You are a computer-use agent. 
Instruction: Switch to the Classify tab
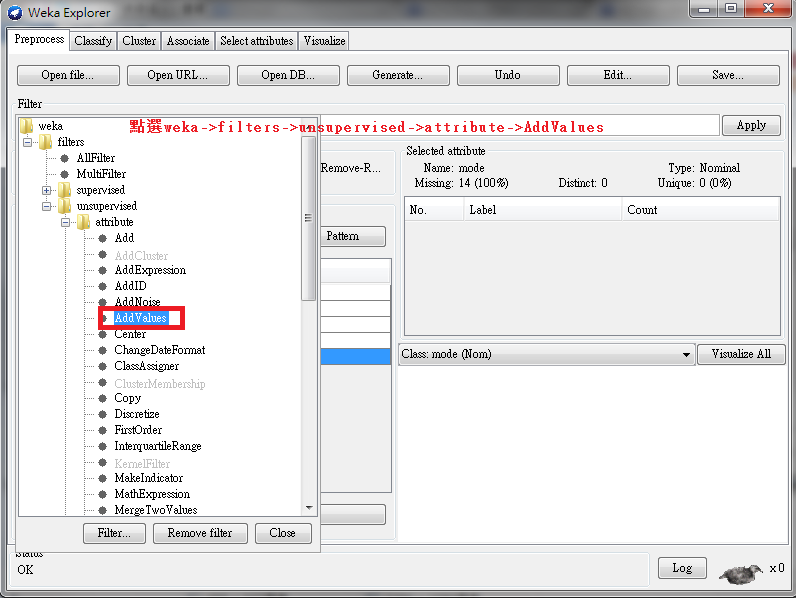click(93, 41)
